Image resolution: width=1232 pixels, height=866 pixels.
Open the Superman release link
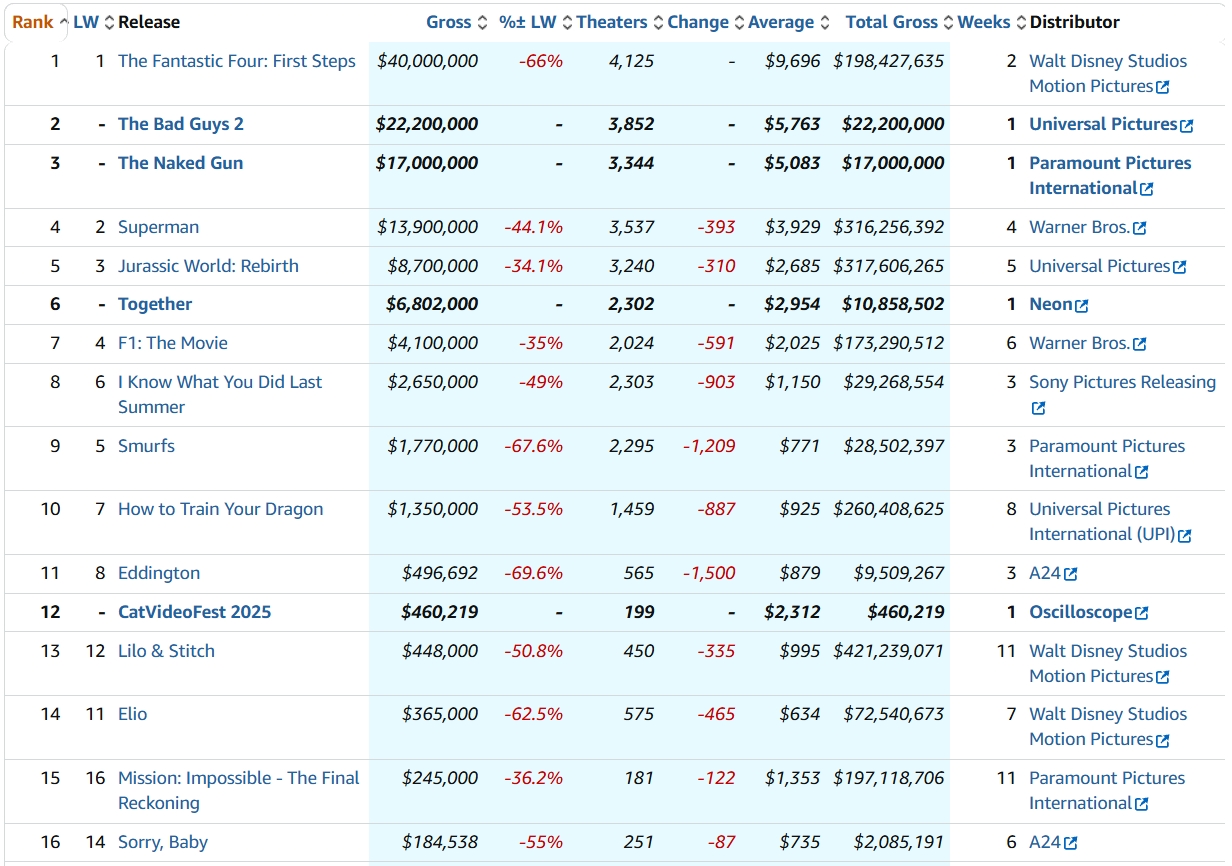pos(158,227)
